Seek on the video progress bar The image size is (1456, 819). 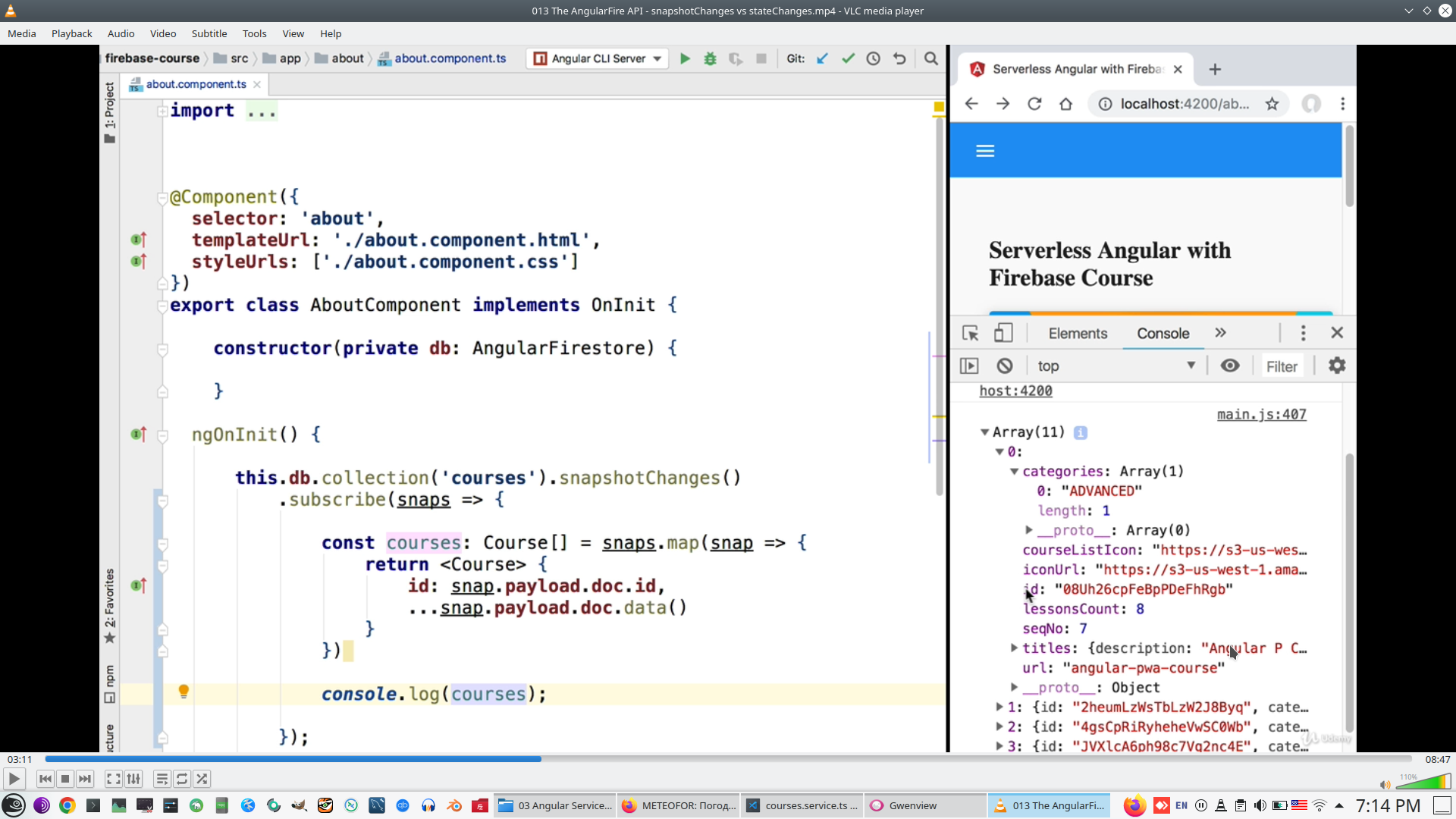coord(728,759)
